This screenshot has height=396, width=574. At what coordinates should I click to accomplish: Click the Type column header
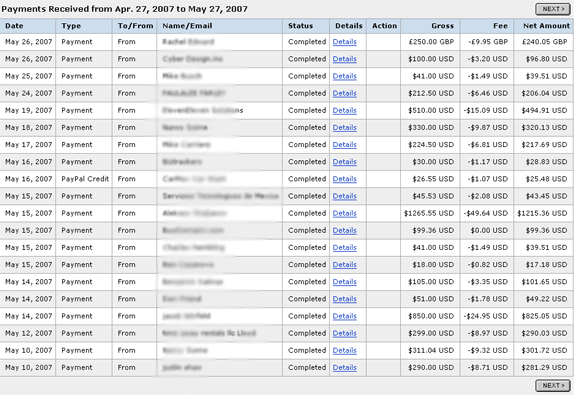84,26
